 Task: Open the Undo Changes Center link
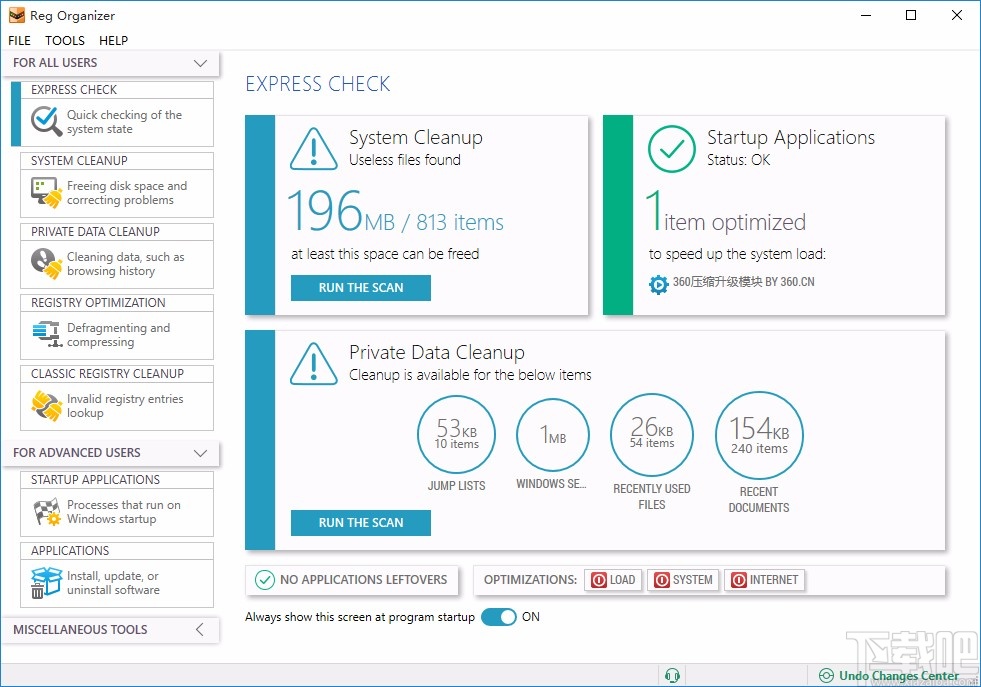coord(898,676)
